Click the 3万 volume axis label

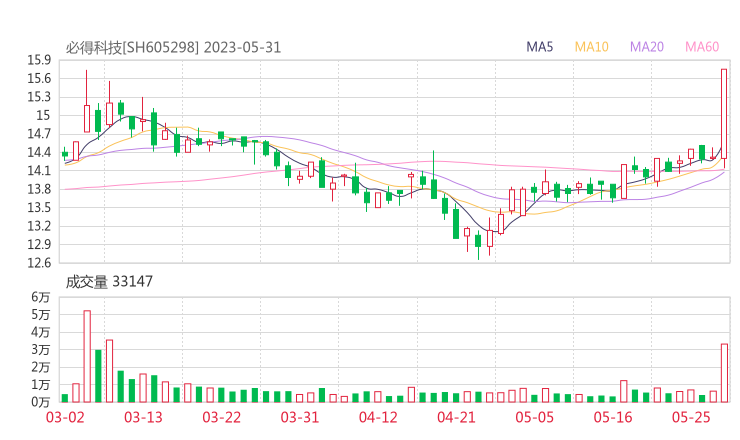point(41,350)
